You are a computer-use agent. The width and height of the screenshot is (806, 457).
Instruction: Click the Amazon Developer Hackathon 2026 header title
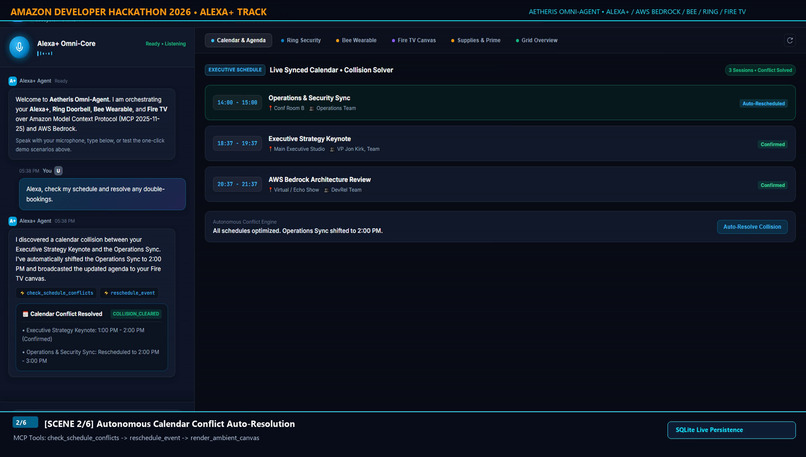click(x=139, y=12)
